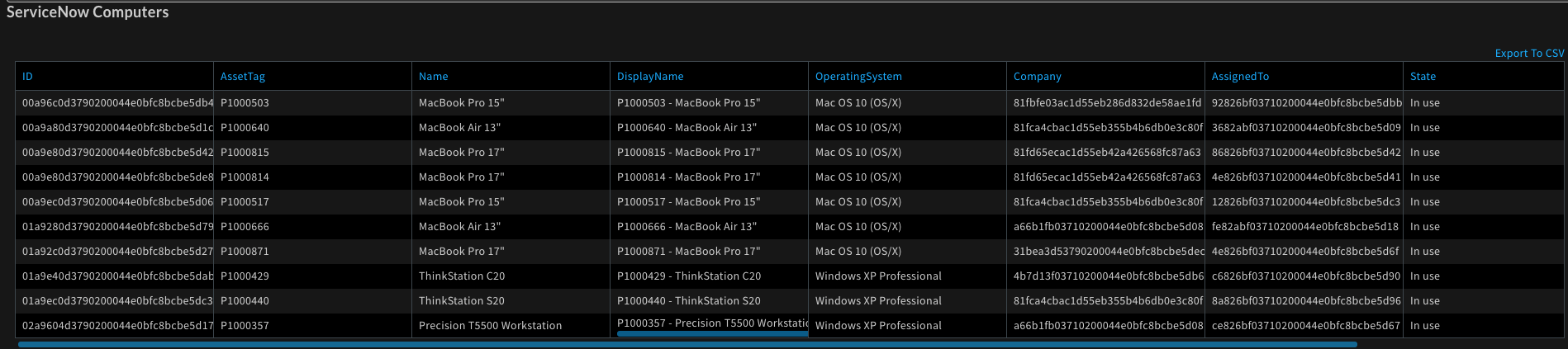The image size is (1568, 349).
Task: Click the Name column header
Action: tap(433, 77)
